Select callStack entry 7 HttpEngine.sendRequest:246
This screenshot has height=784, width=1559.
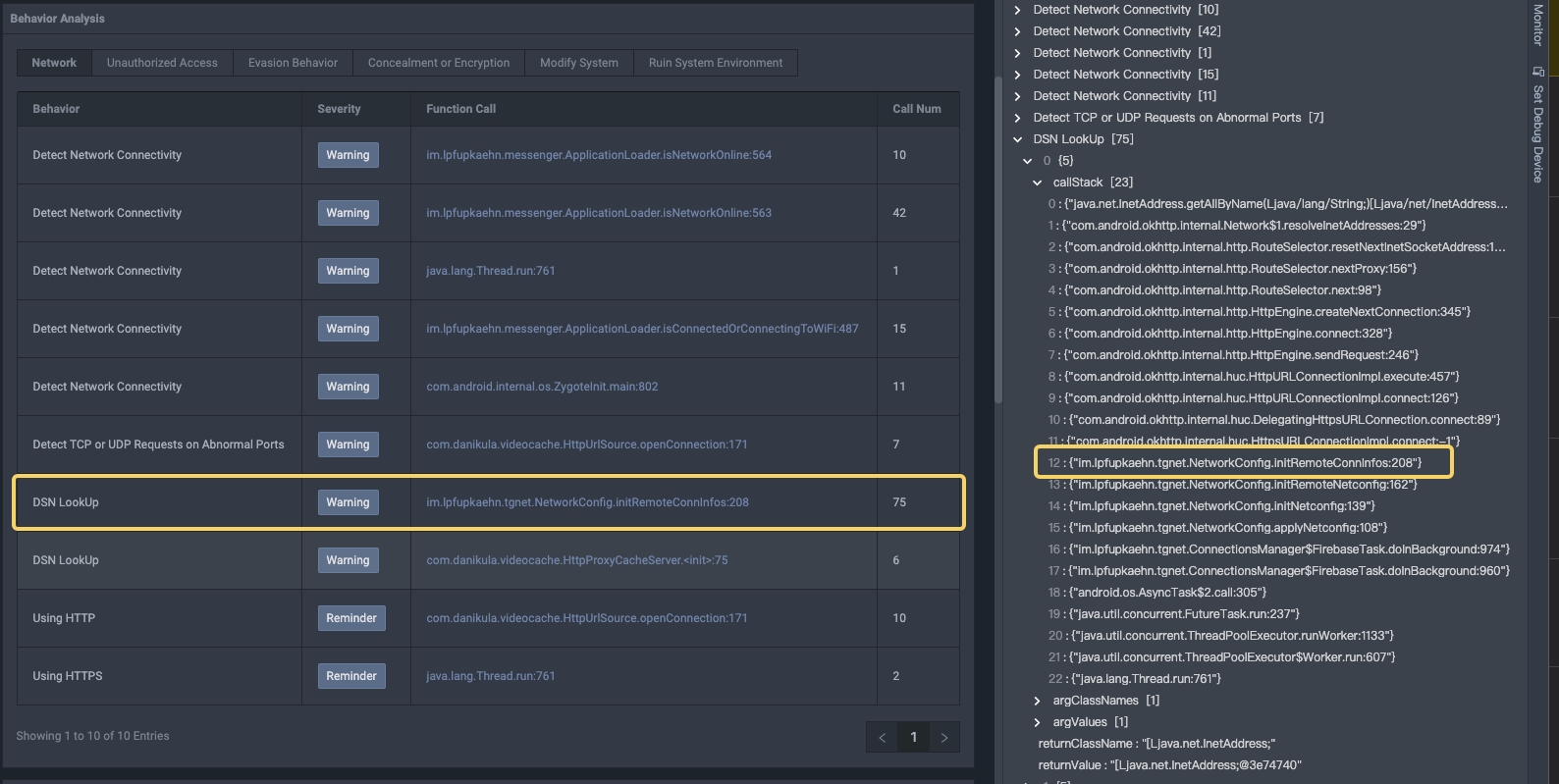(x=1232, y=355)
